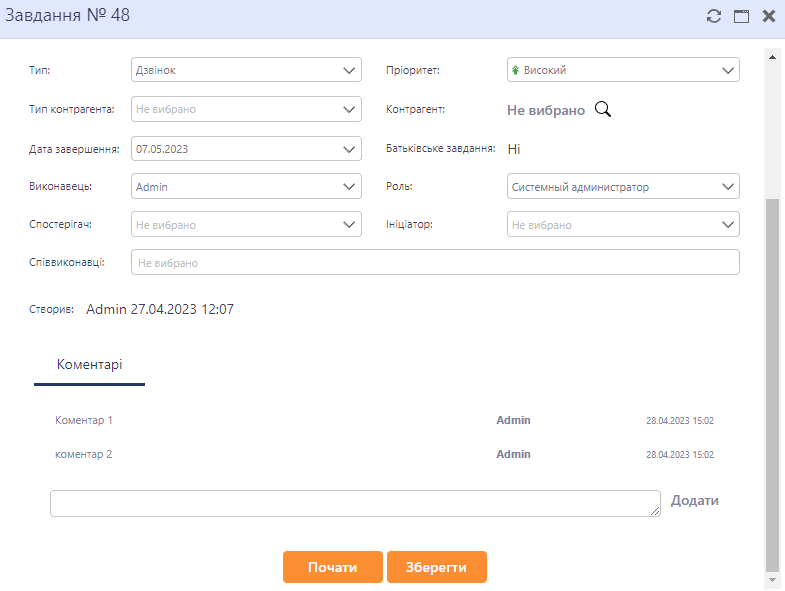The width and height of the screenshot is (785, 591).
Task: Open the Дата завершення date picker
Action: pos(246,148)
